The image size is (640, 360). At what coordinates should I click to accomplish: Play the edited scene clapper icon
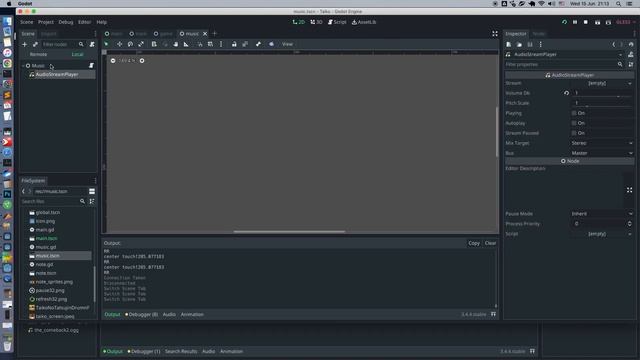[x=598, y=22]
